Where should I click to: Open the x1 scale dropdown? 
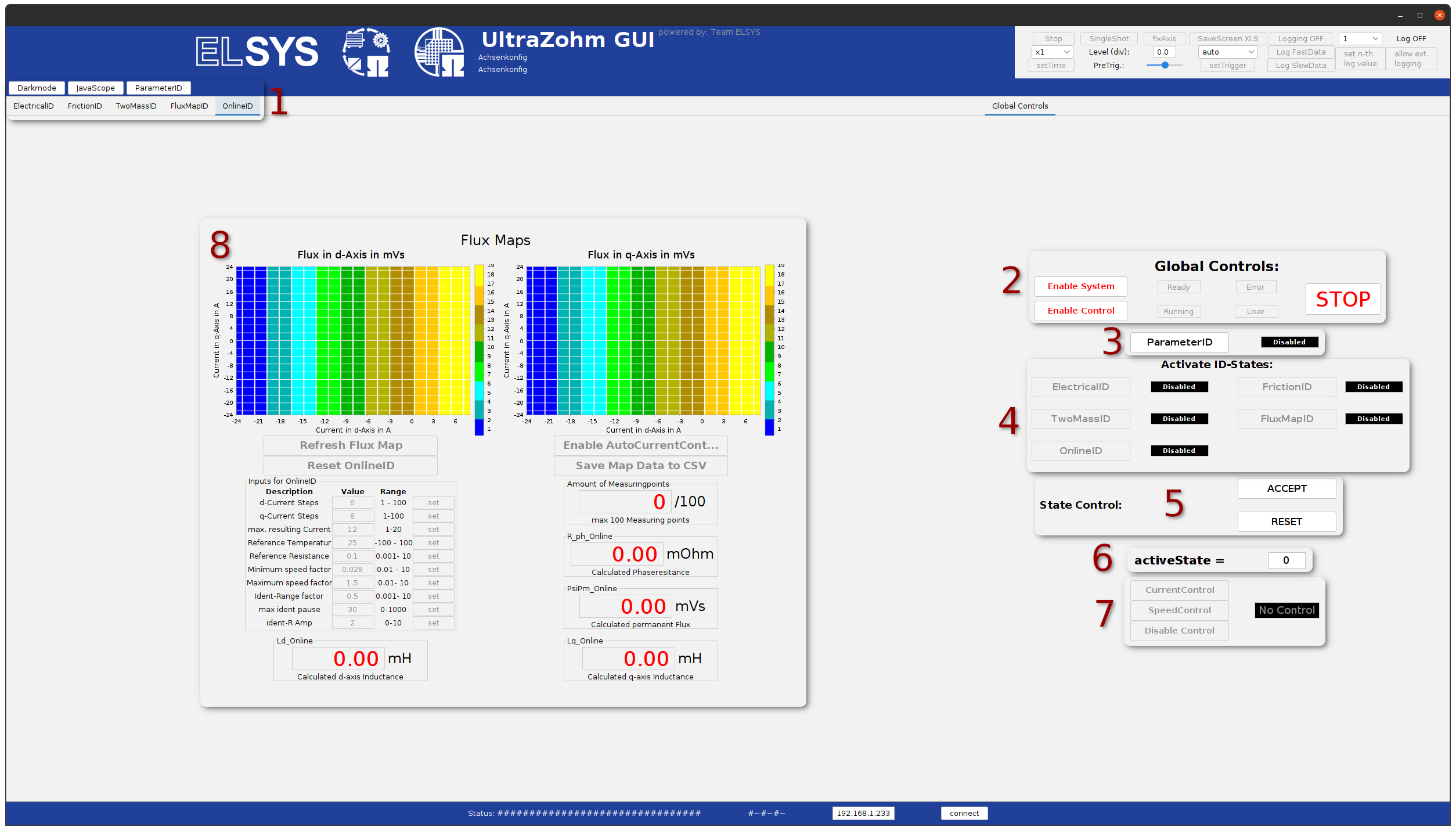point(1051,52)
